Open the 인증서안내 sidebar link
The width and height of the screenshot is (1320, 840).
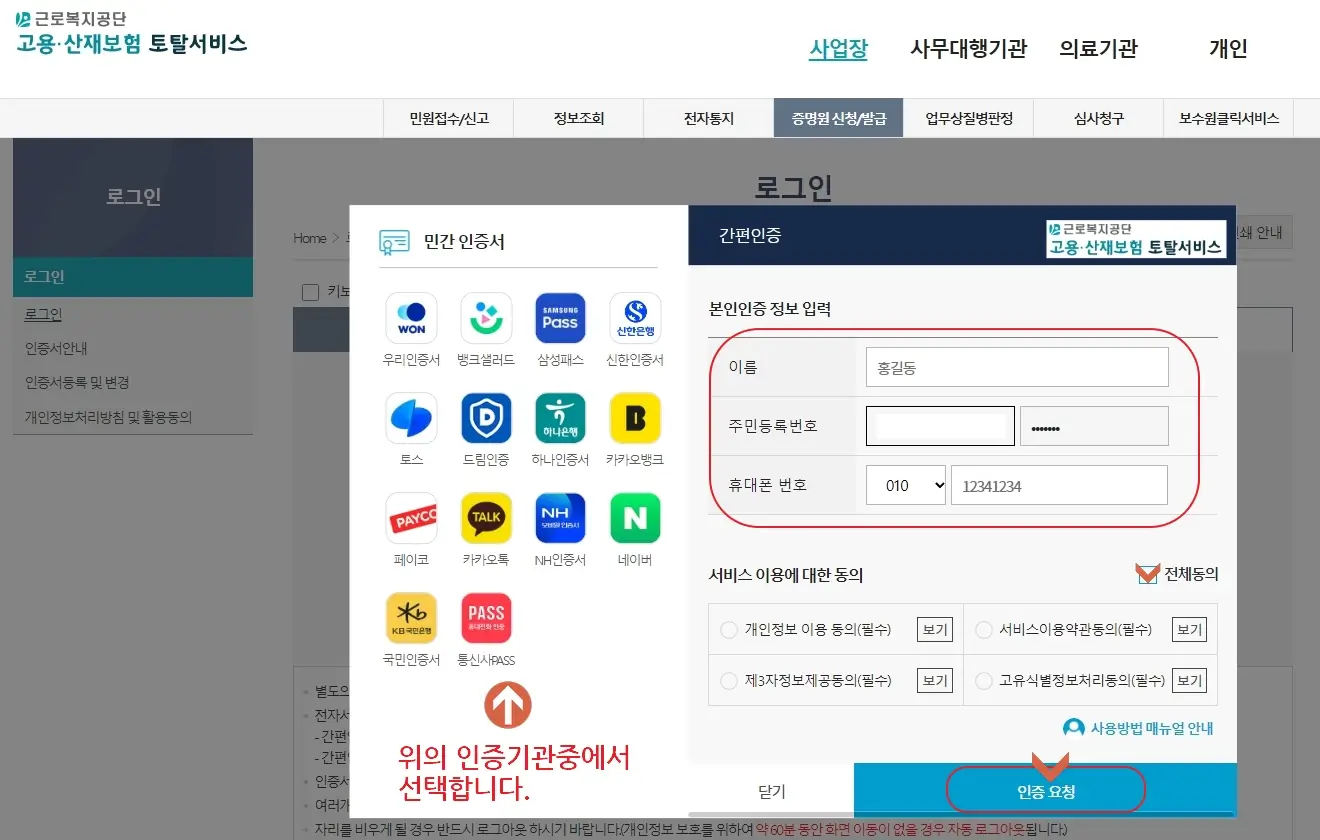(56, 348)
